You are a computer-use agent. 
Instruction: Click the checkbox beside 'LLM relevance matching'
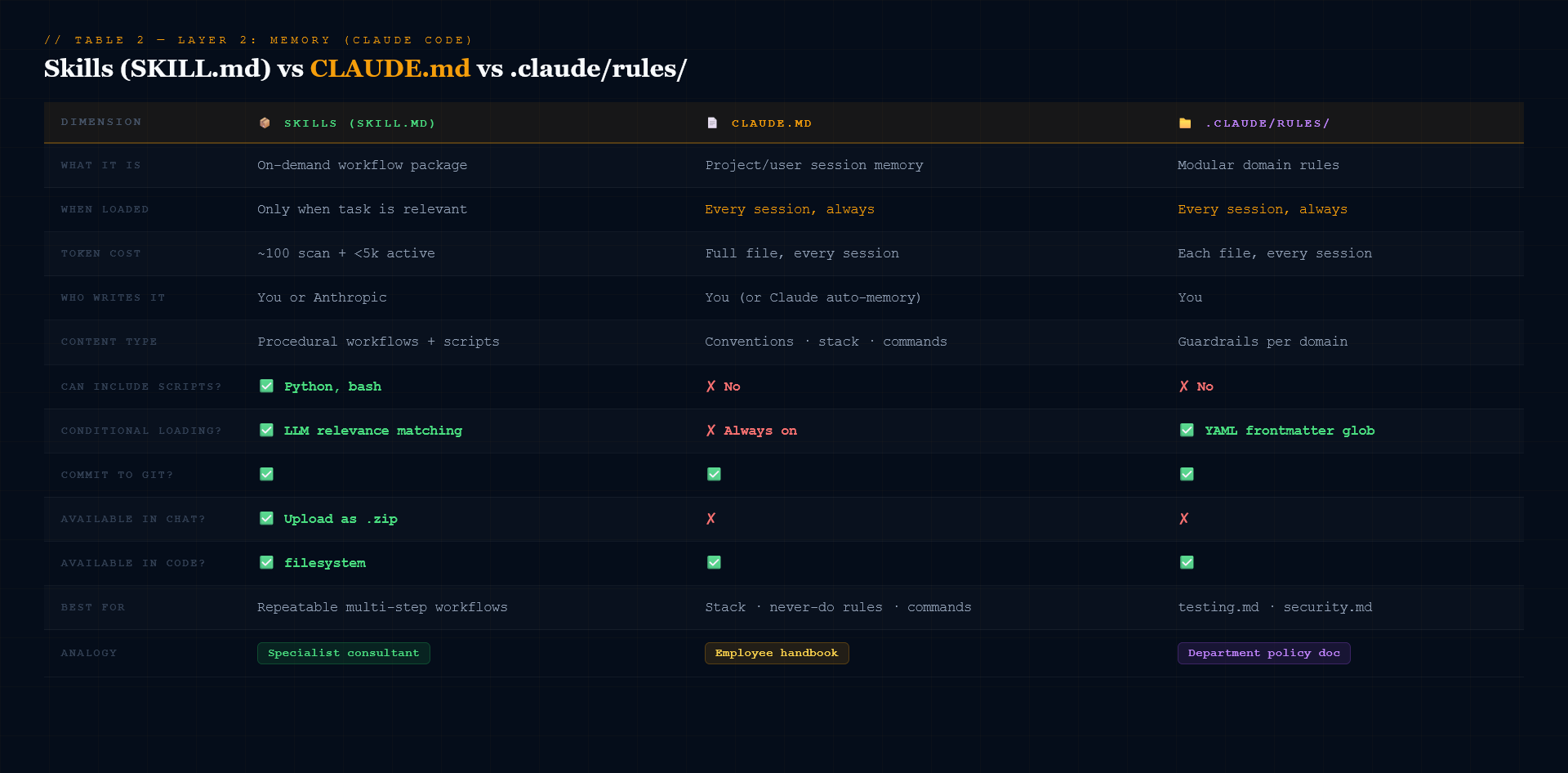(x=266, y=430)
